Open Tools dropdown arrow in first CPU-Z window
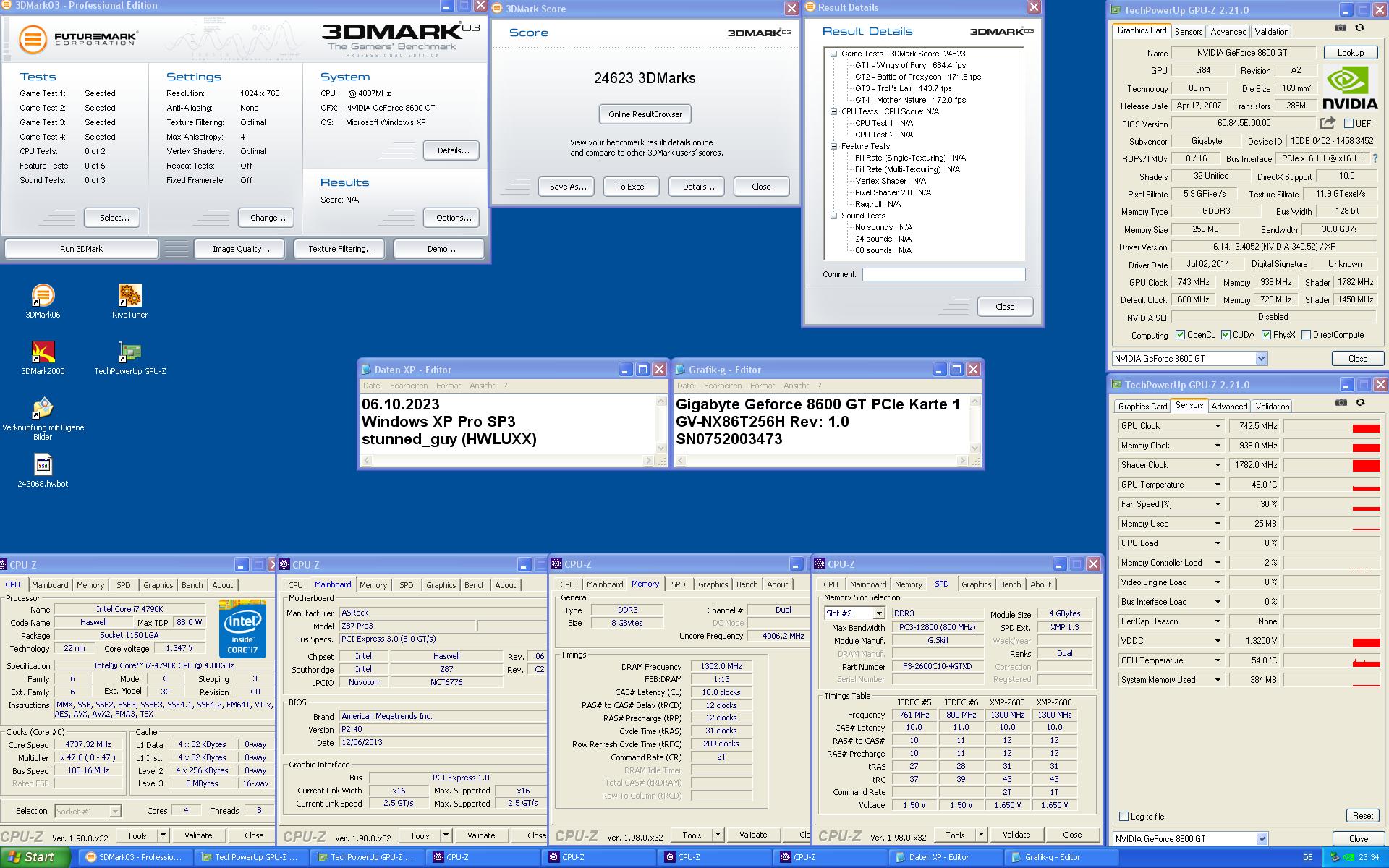 pyautogui.click(x=163, y=835)
